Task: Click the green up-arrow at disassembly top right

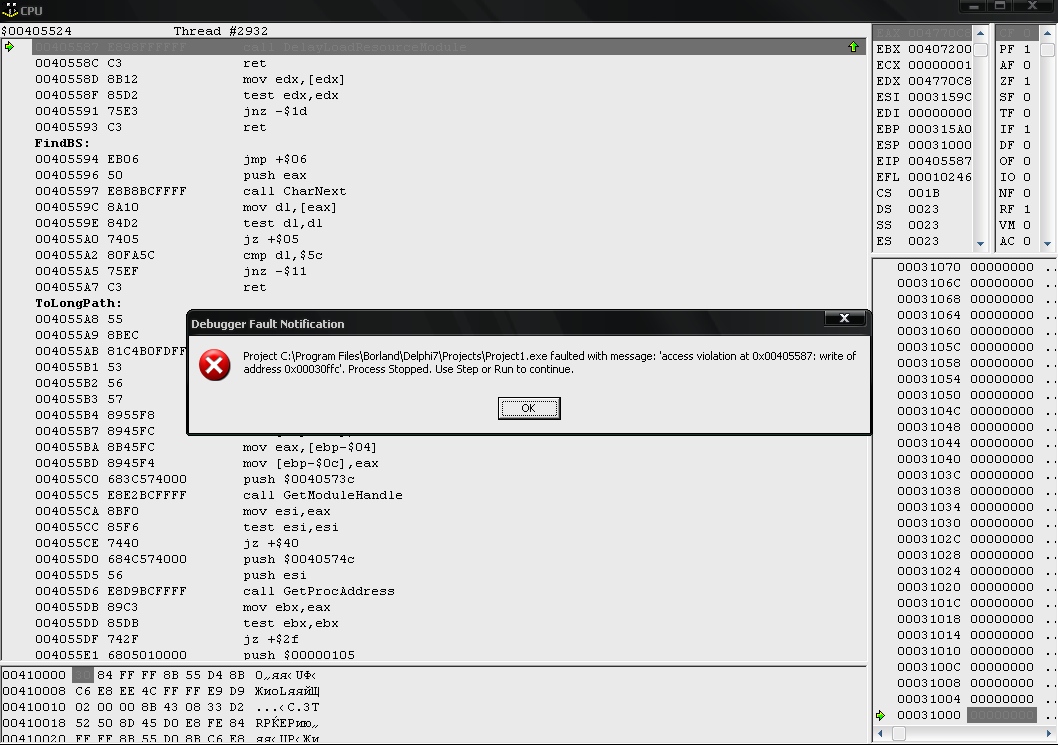Action: tap(853, 47)
